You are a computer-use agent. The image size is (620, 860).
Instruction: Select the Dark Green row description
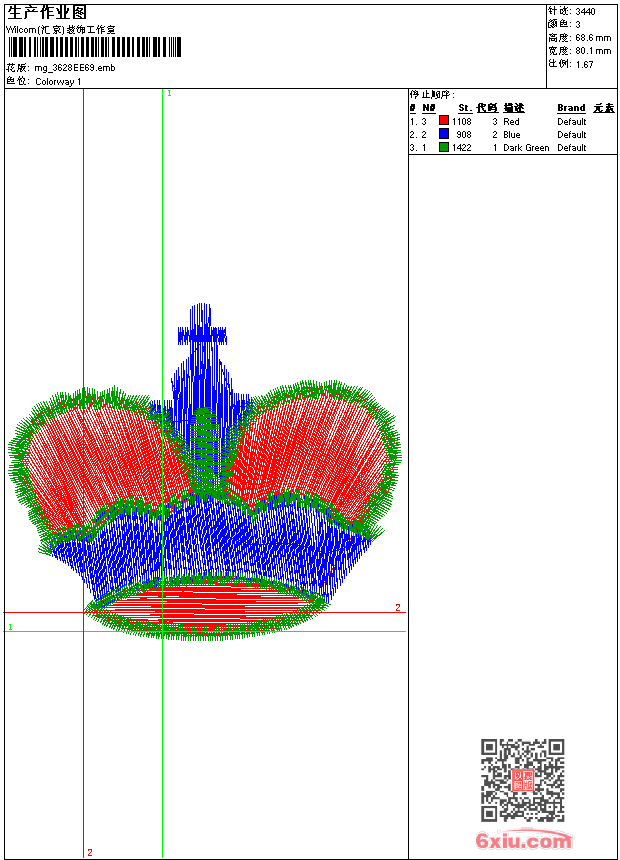pos(526,148)
